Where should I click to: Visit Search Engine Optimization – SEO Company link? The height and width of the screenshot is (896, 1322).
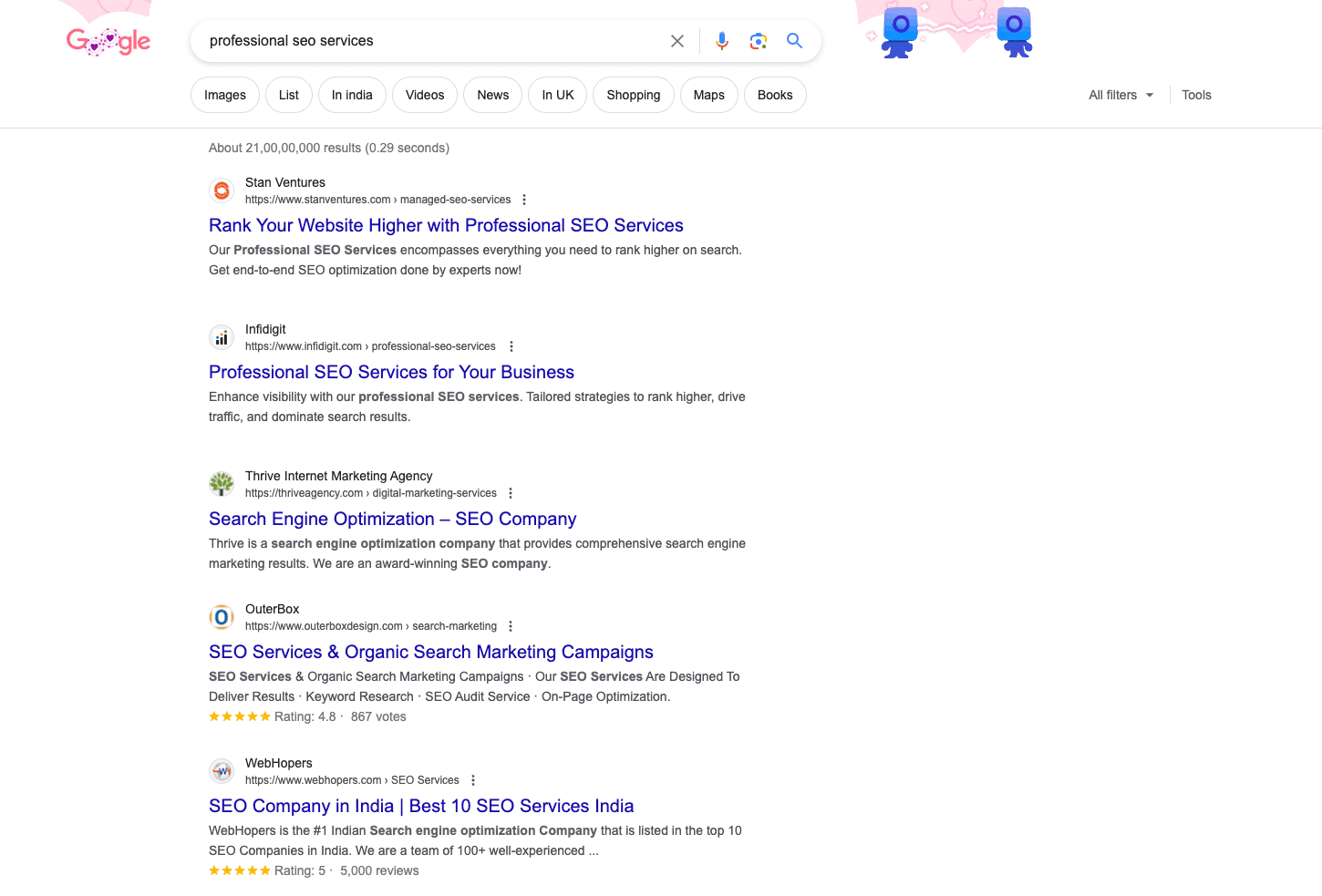pos(392,519)
